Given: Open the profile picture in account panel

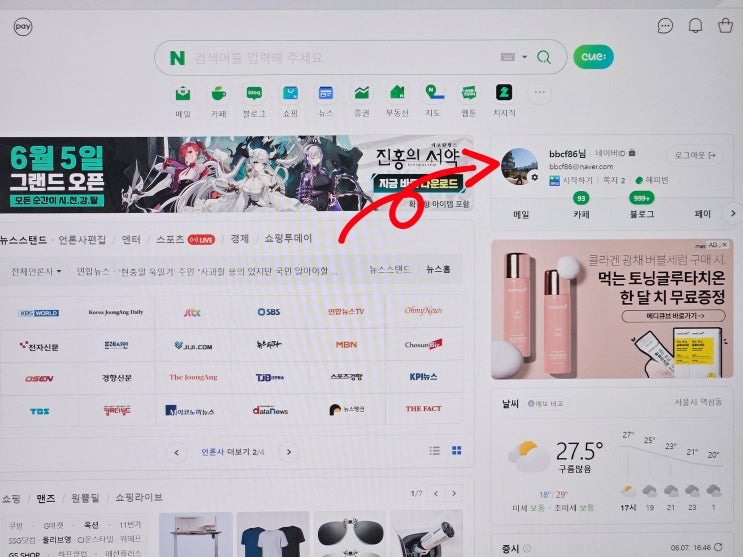Looking at the screenshot, I should (x=519, y=166).
